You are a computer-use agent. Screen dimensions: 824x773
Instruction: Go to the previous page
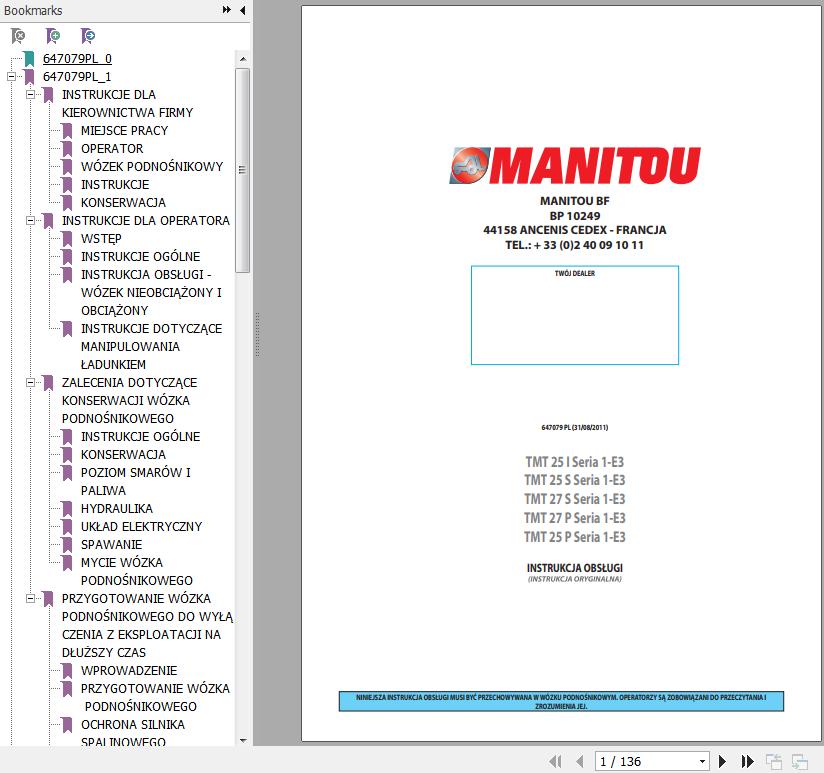coord(580,761)
